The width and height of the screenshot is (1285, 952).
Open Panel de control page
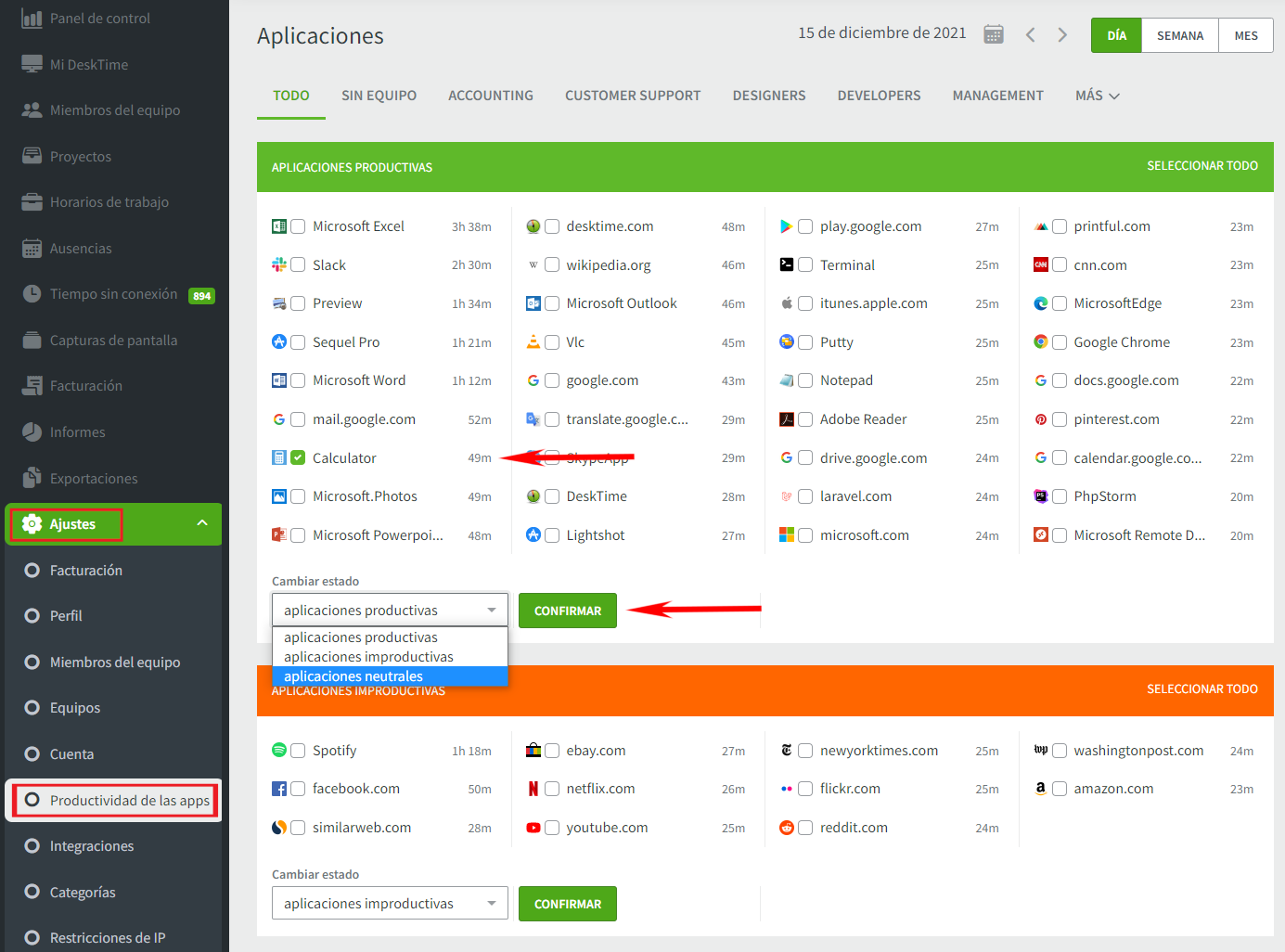tap(99, 19)
